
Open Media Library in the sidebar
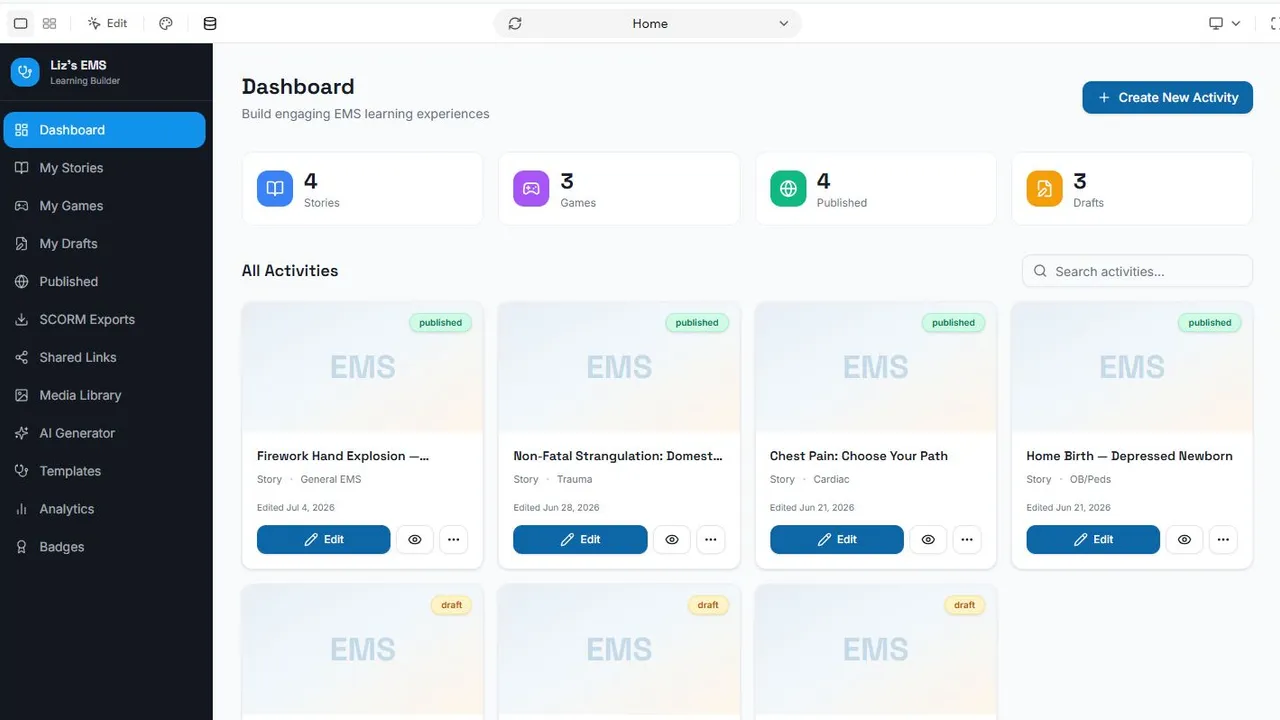click(x=105, y=396)
